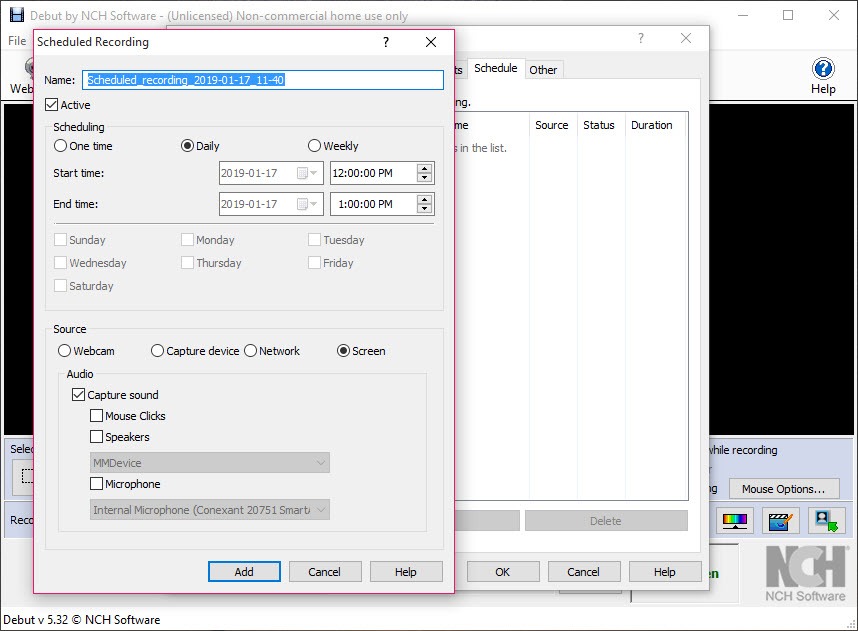Choose Webcam as the recording source
This screenshot has height=631, width=858.
65,351
